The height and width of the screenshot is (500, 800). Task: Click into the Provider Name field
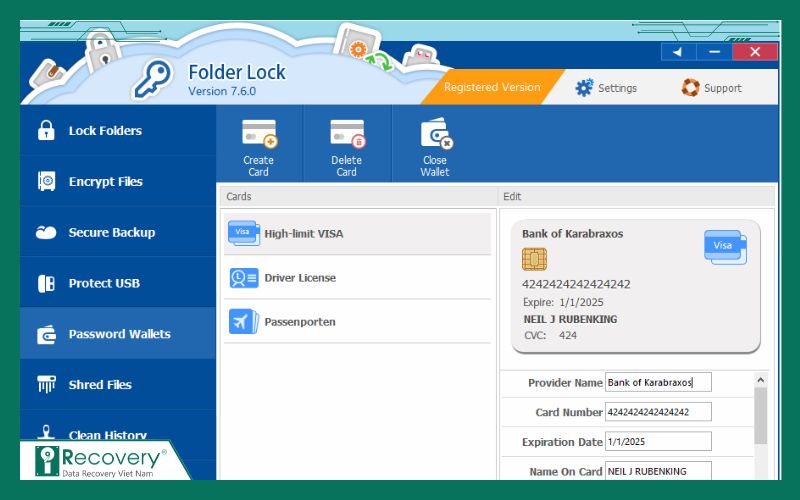[658, 382]
